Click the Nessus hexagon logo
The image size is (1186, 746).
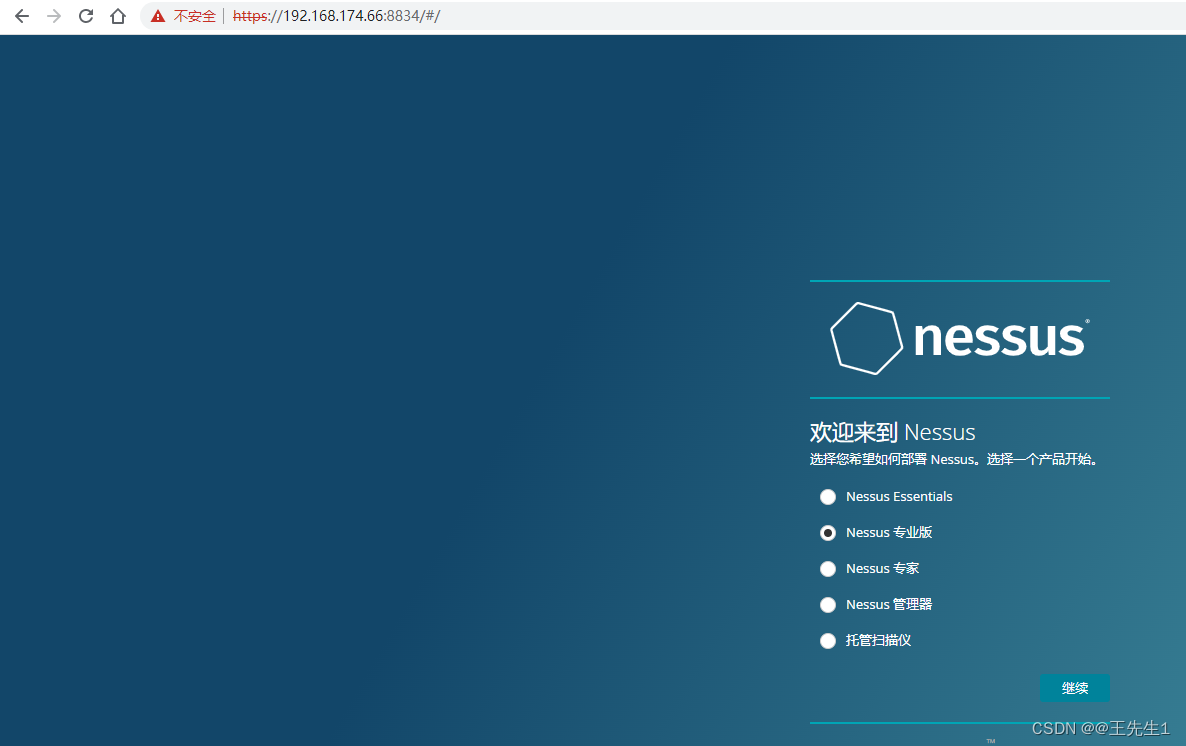coord(866,338)
